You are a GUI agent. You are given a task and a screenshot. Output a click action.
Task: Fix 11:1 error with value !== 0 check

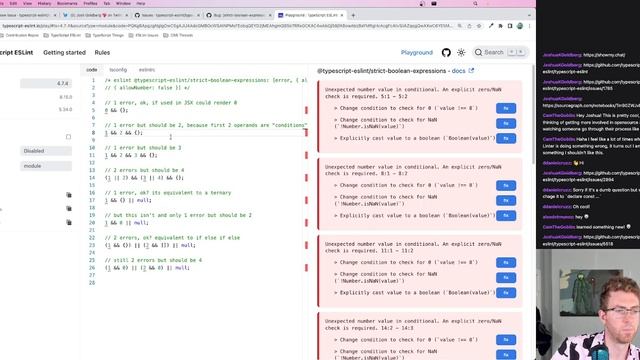tap(506, 262)
